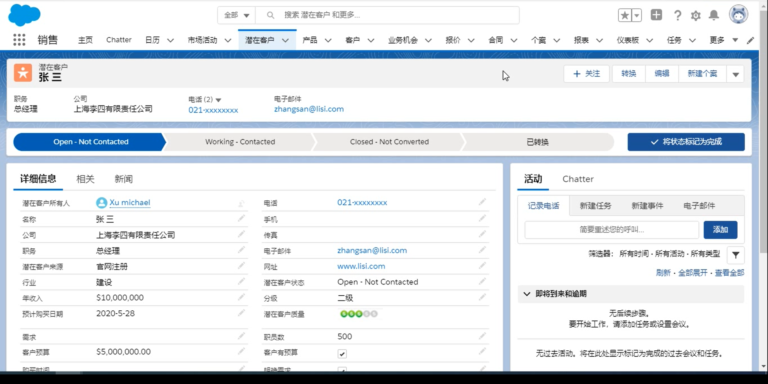Expand the 潜在客户 tab chevron
The height and width of the screenshot is (384, 768).
coord(285,41)
